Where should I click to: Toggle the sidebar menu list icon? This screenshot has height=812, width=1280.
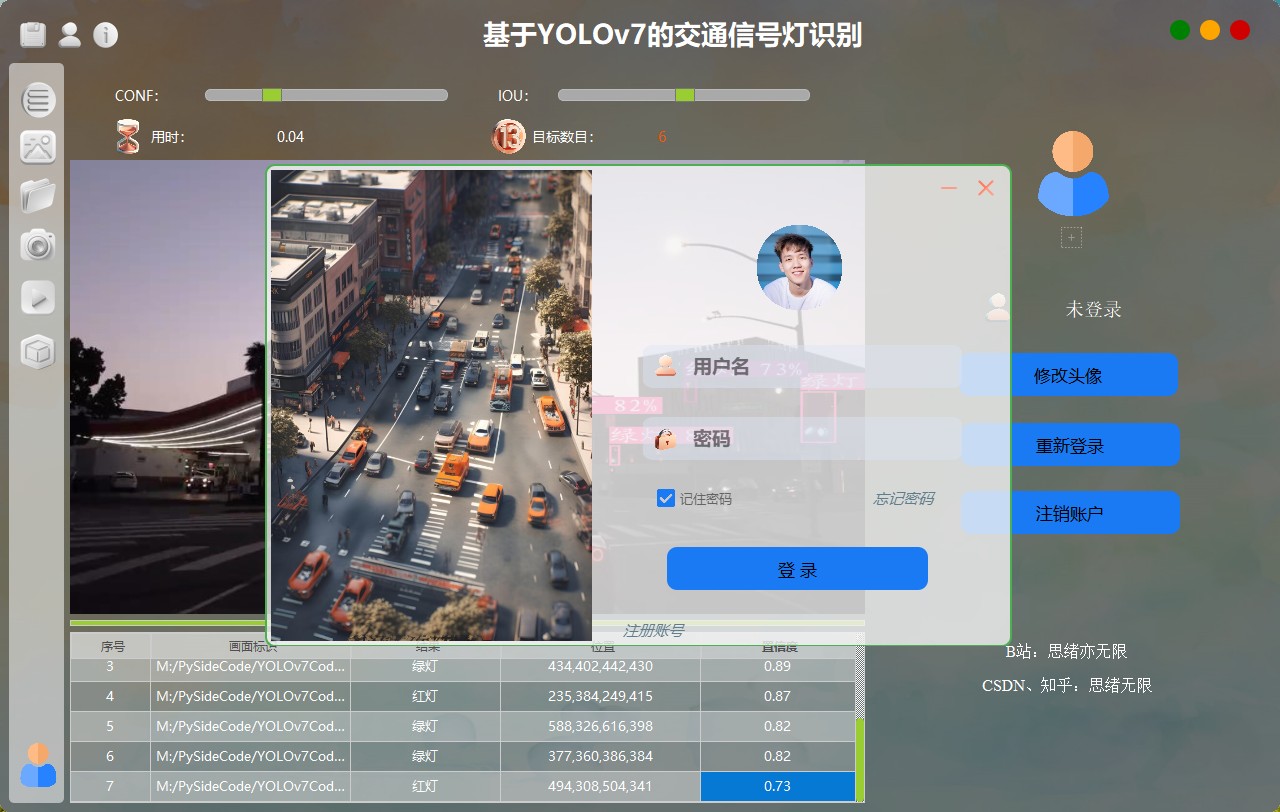[x=38, y=99]
